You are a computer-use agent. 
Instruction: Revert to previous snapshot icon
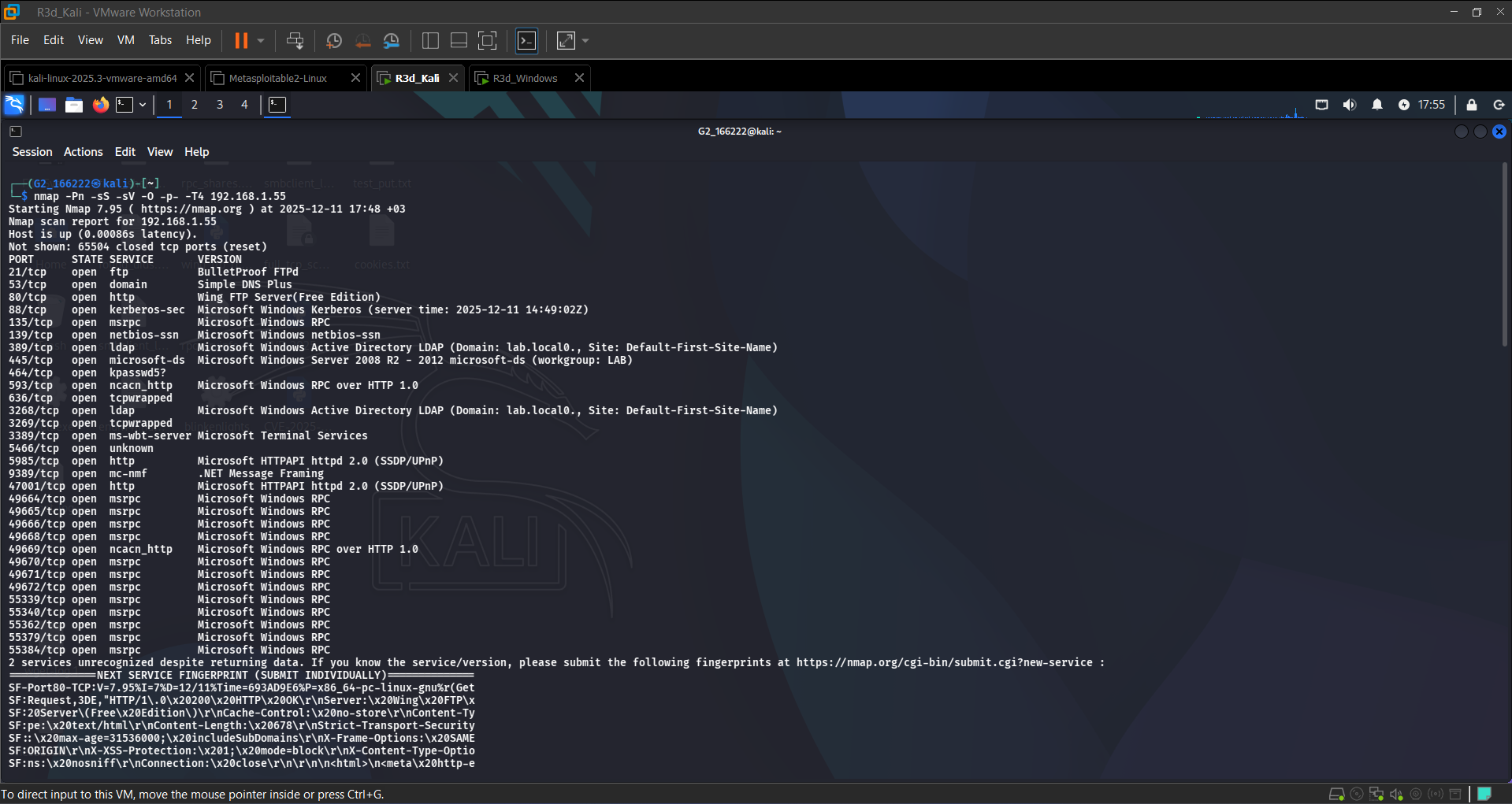(x=363, y=40)
